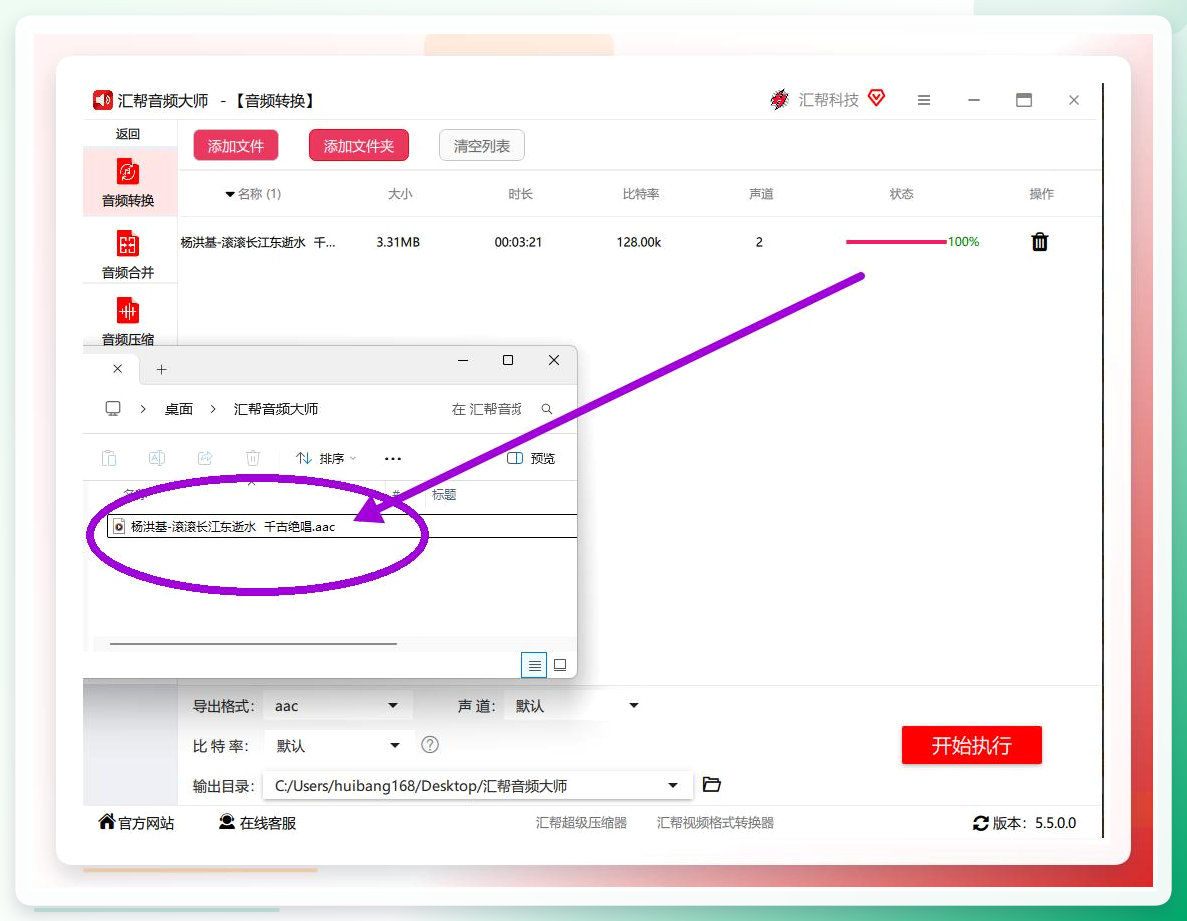The width and height of the screenshot is (1187, 921).
Task: Open the 声道 默认 dropdown
Action: (x=575, y=705)
